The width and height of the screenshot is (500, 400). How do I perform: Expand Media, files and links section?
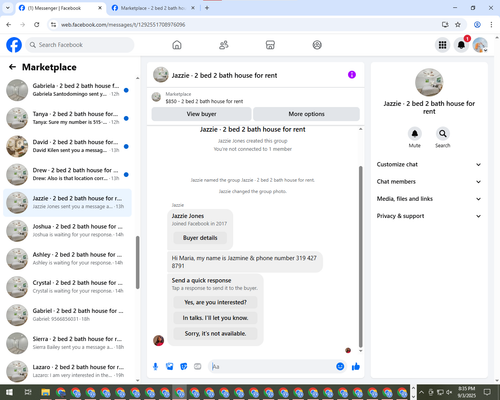pos(429,199)
